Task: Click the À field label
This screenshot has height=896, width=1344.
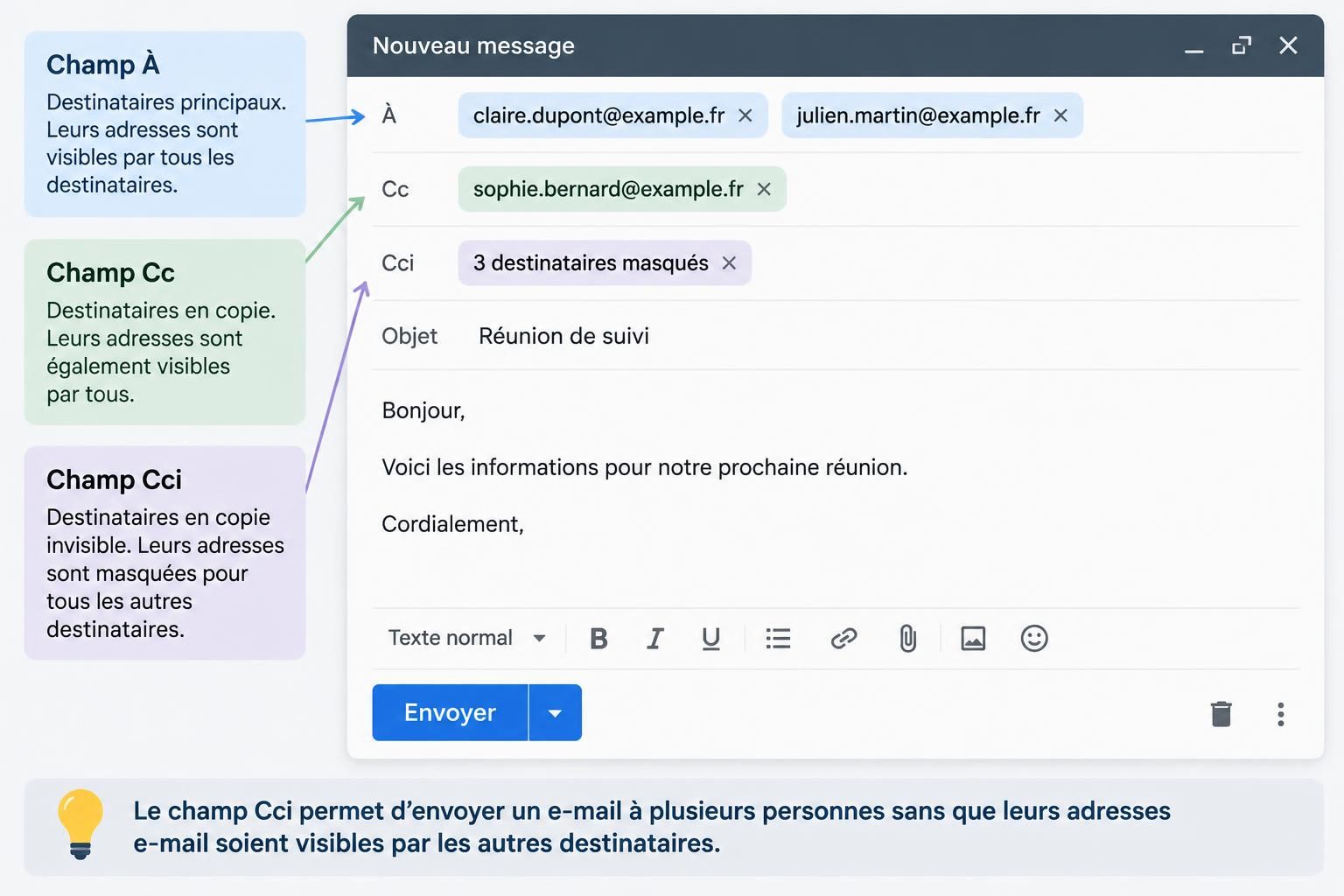Action: (389, 115)
